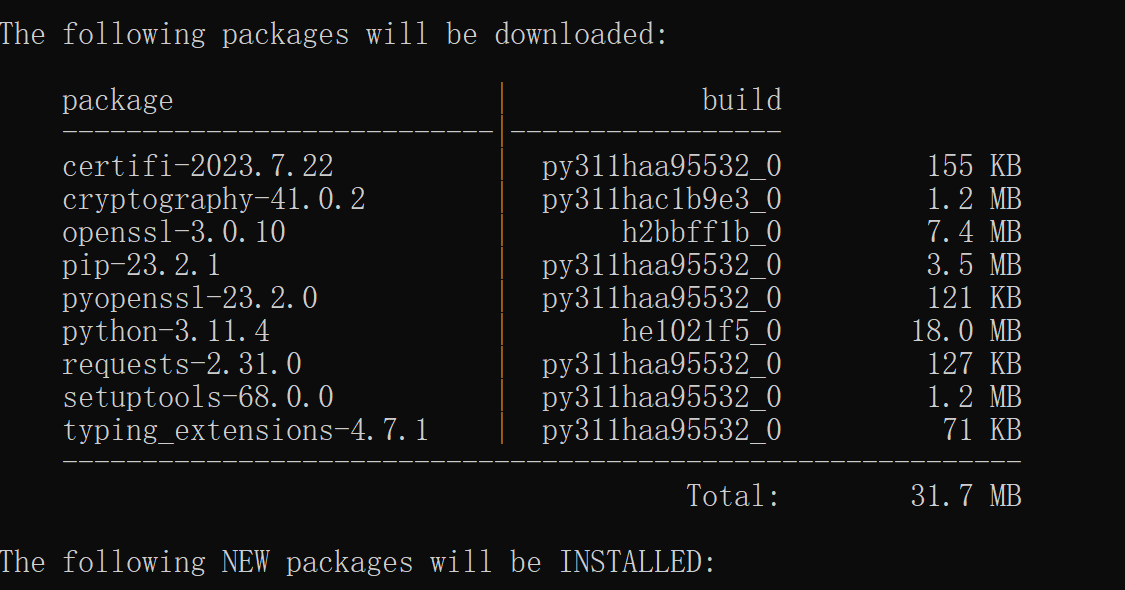Click build string py311hac1b9e3_0
The height and width of the screenshot is (590, 1125).
coord(662,200)
